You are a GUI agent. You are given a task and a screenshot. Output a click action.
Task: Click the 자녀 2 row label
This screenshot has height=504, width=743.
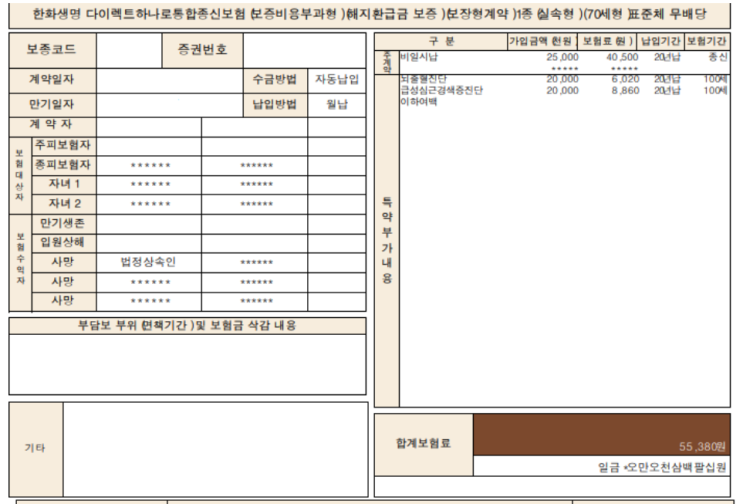[x=64, y=204]
